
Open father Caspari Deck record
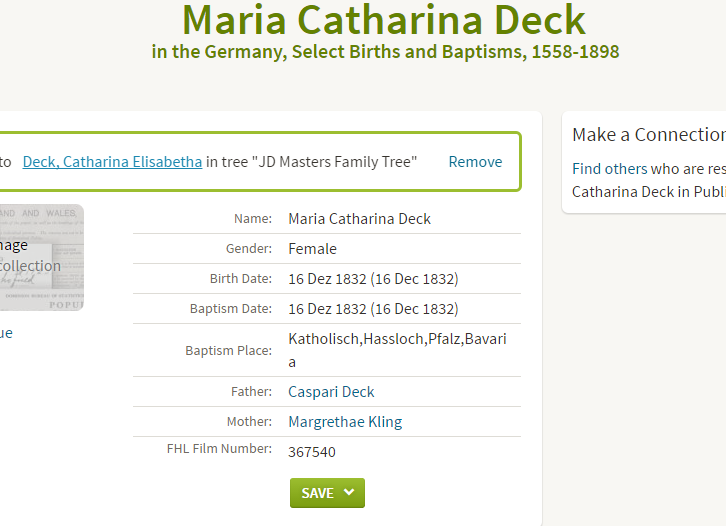pos(331,392)
